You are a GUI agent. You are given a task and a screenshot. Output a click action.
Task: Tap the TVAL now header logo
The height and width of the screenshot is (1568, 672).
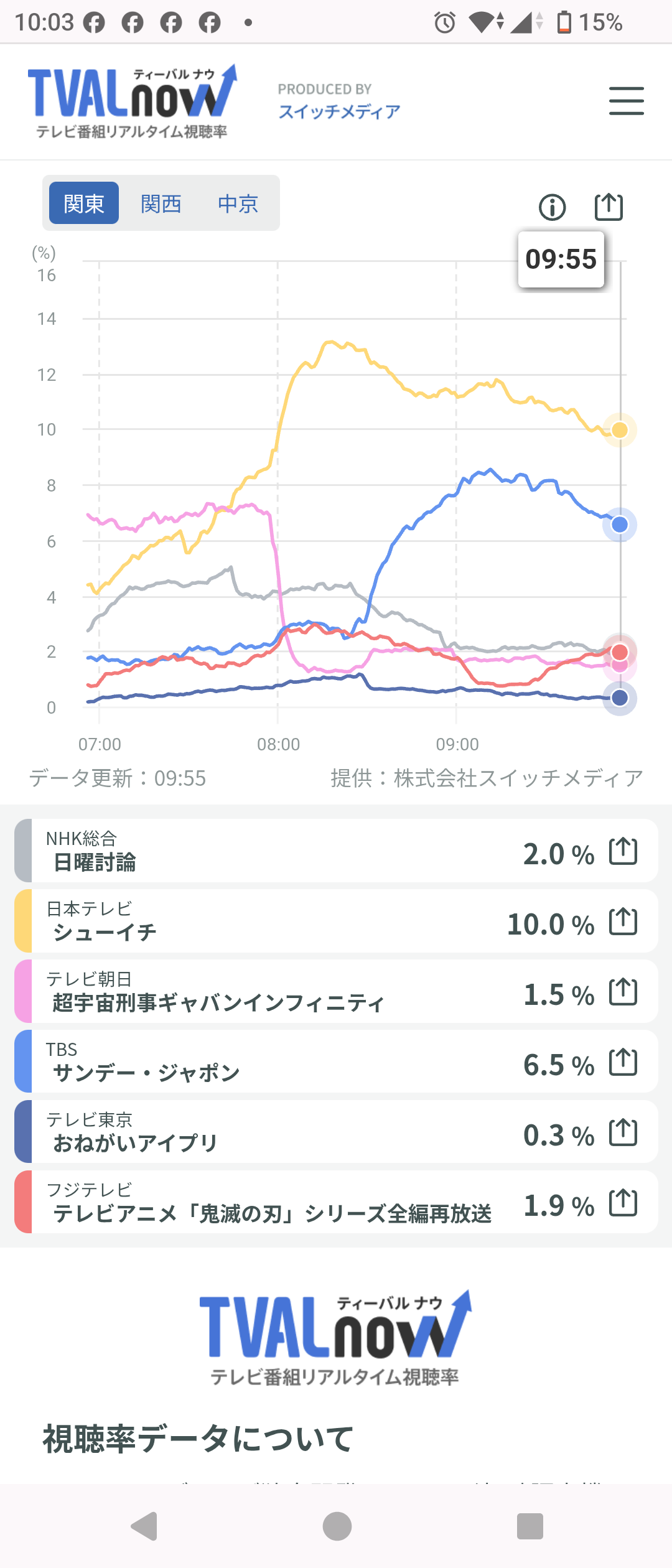pos(132,100)
